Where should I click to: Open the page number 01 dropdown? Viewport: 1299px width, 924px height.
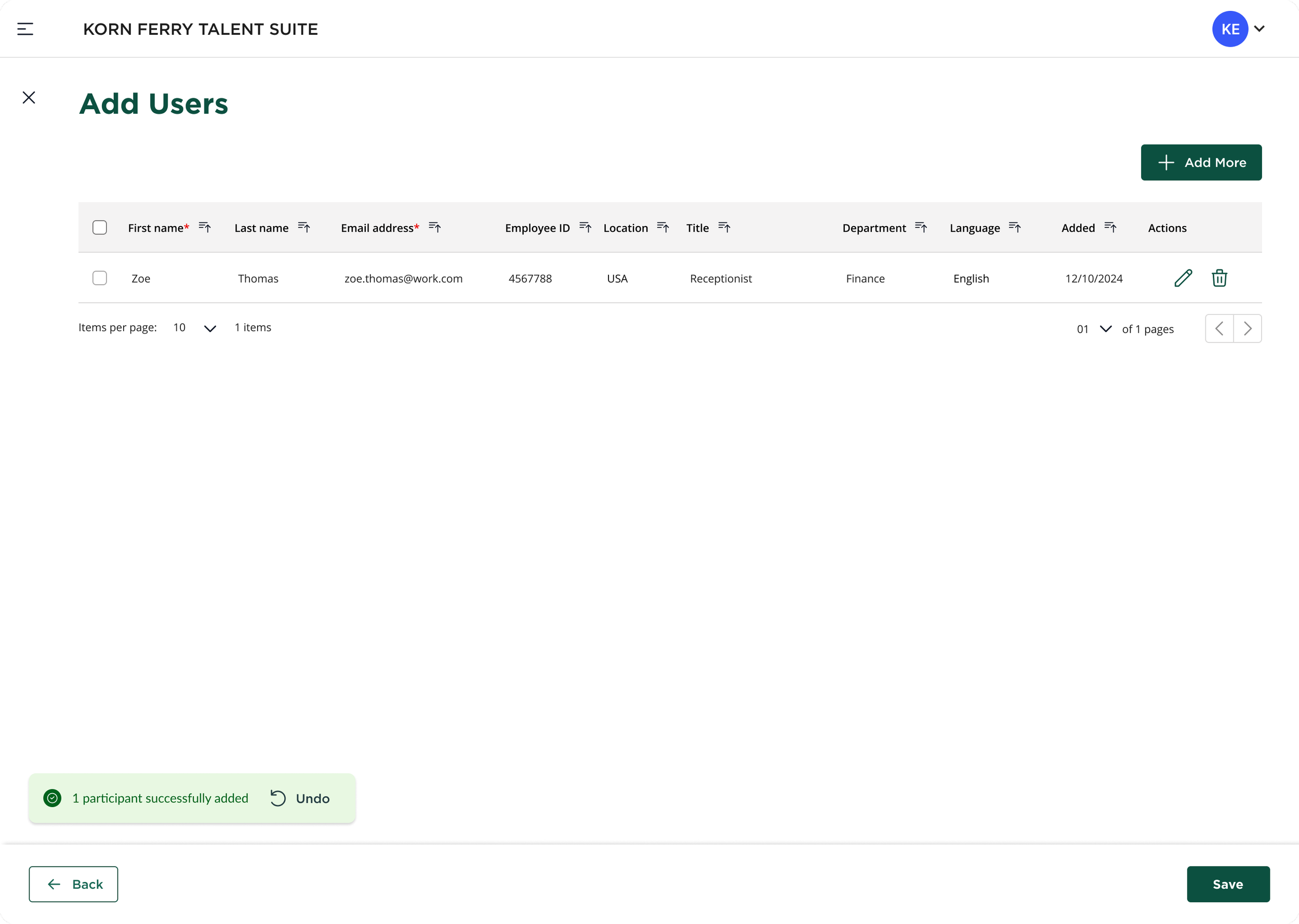1105,329
